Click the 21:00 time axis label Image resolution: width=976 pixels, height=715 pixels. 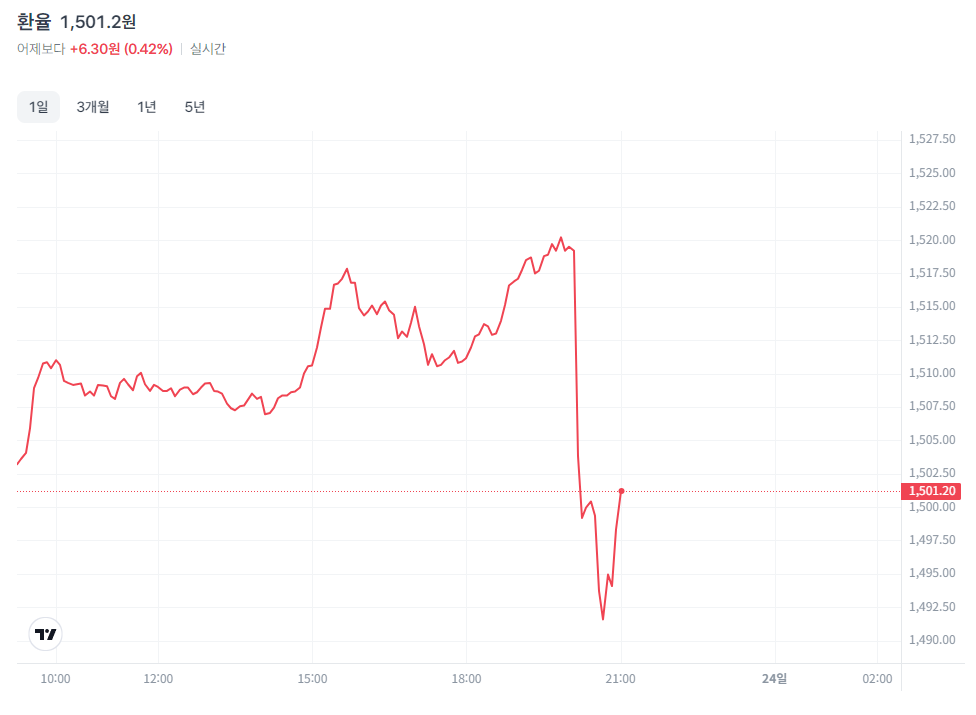[621, 679]
